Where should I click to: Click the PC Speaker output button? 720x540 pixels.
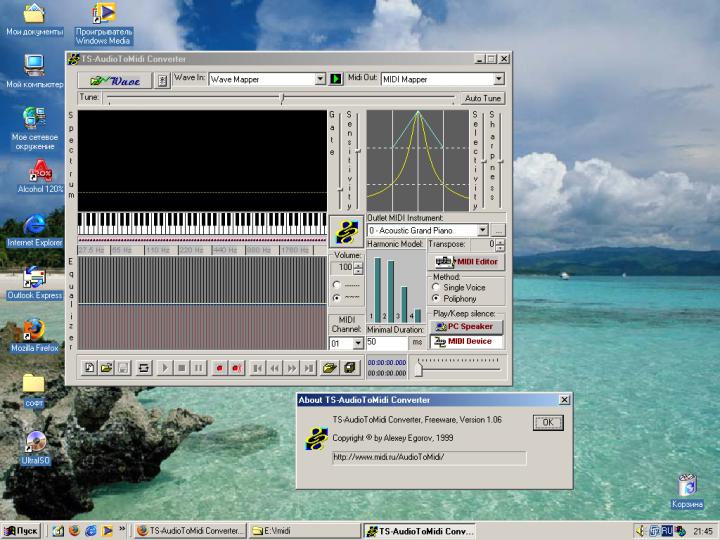pos(466,326)
